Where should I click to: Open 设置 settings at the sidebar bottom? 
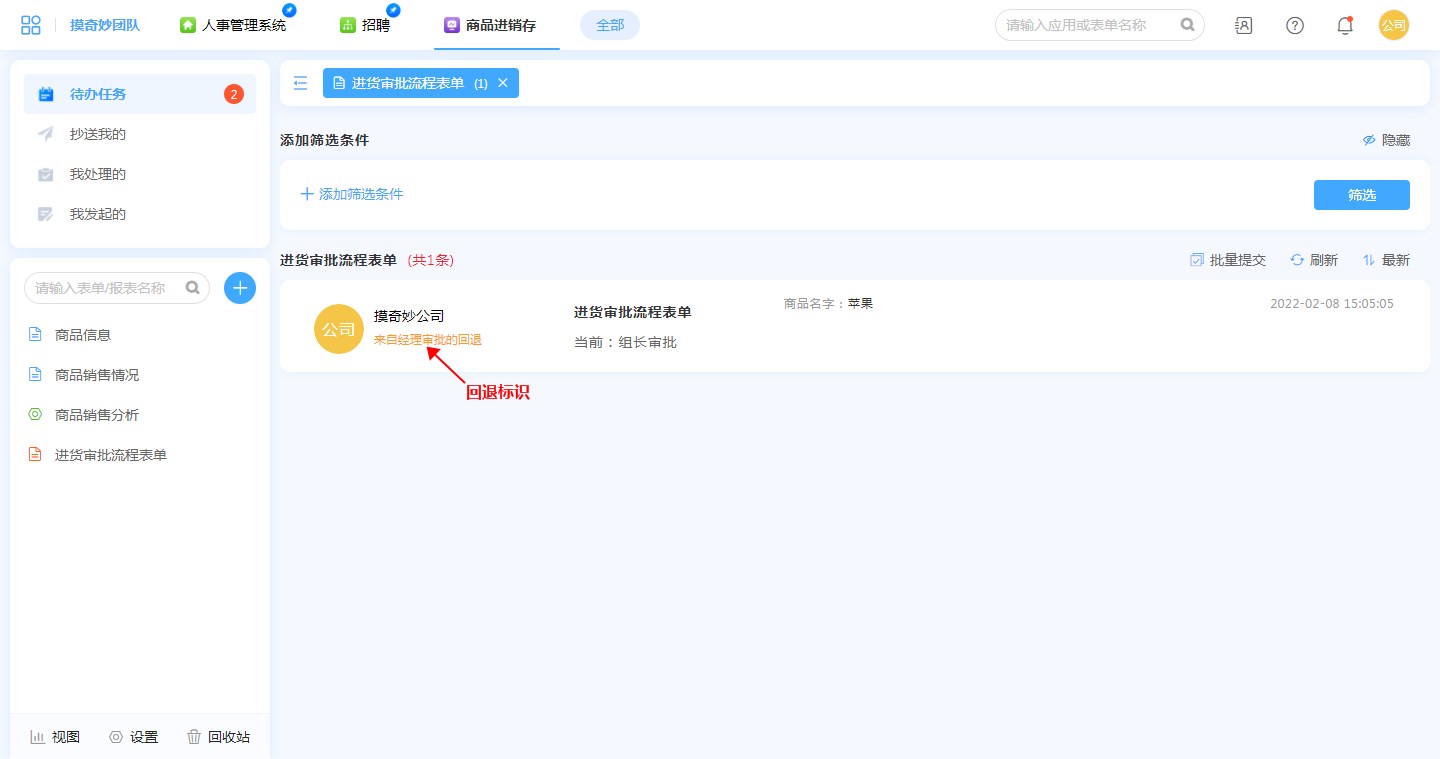coord(133,737)
